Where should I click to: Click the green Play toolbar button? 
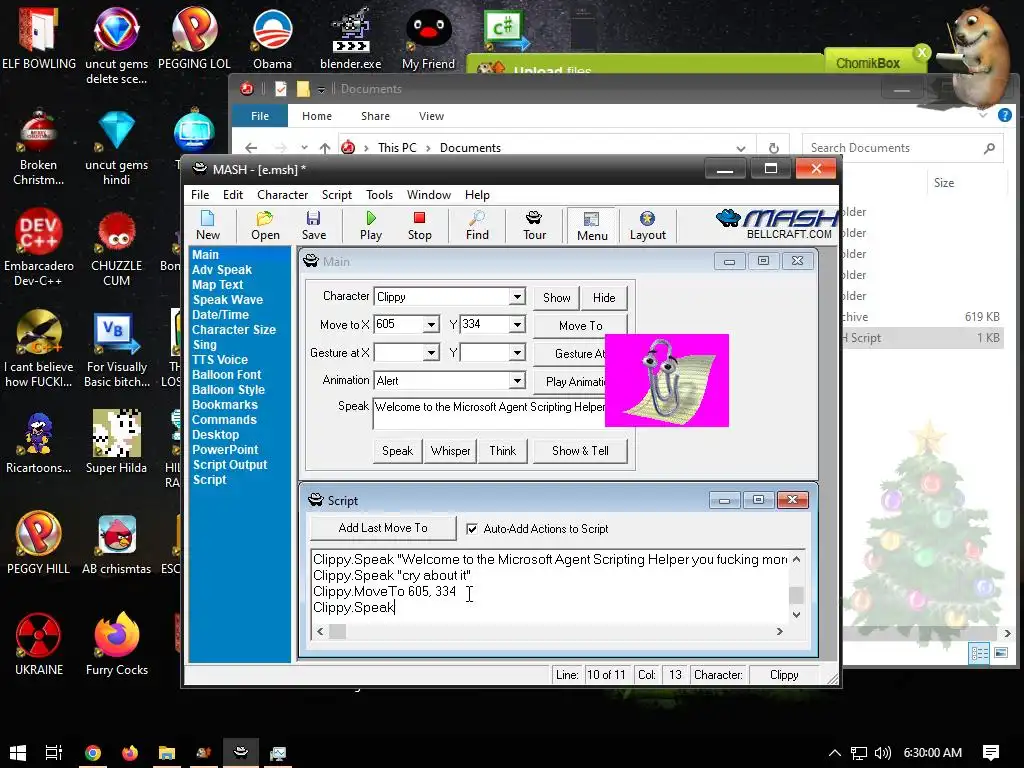tap(371, 225)
